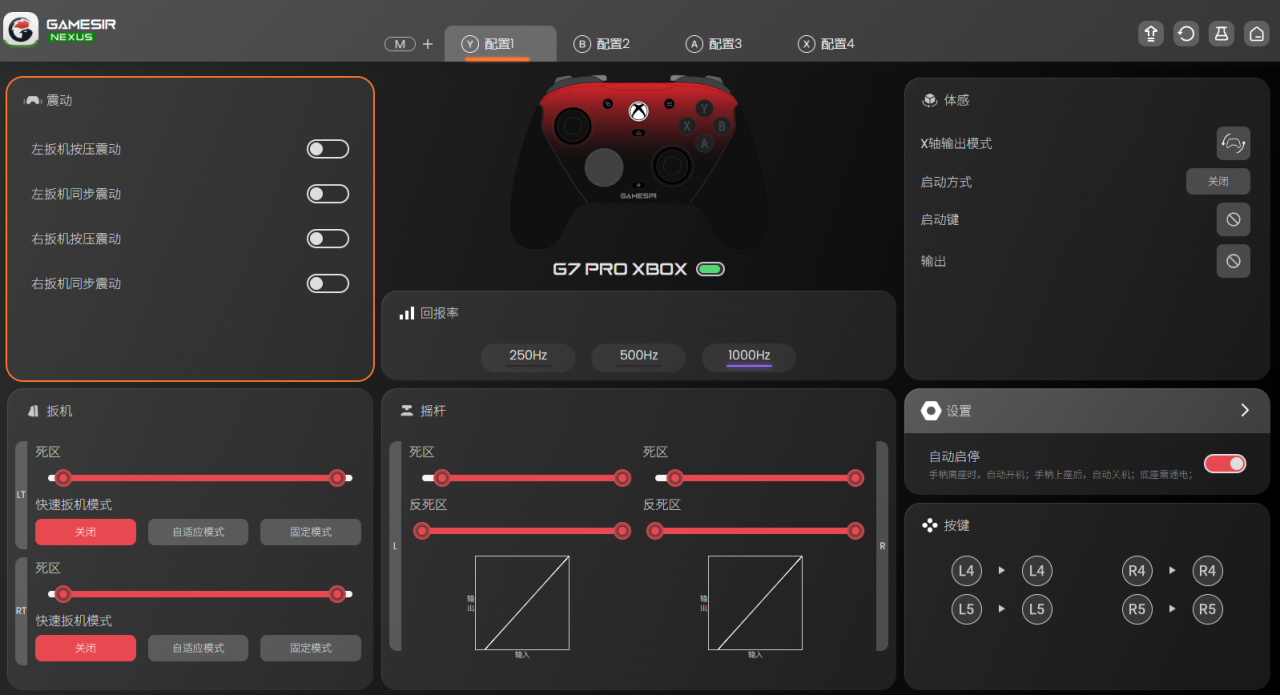Viewport: 1280px width, 695px height.
Task: Switch to the 配置2 profile tab
Action: click(602, 44)
